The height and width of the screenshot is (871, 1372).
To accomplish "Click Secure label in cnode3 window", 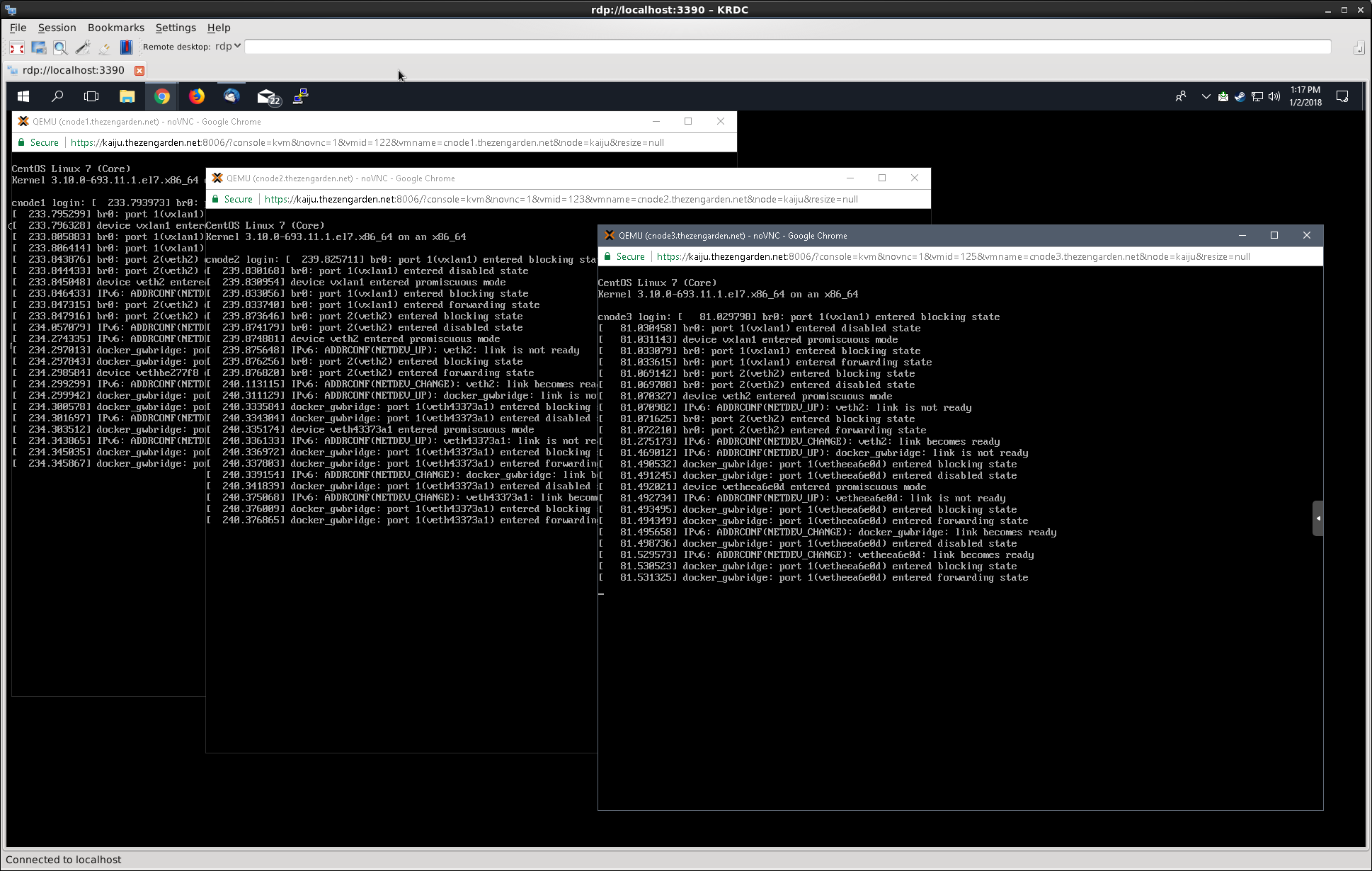I will pos(630,256).
